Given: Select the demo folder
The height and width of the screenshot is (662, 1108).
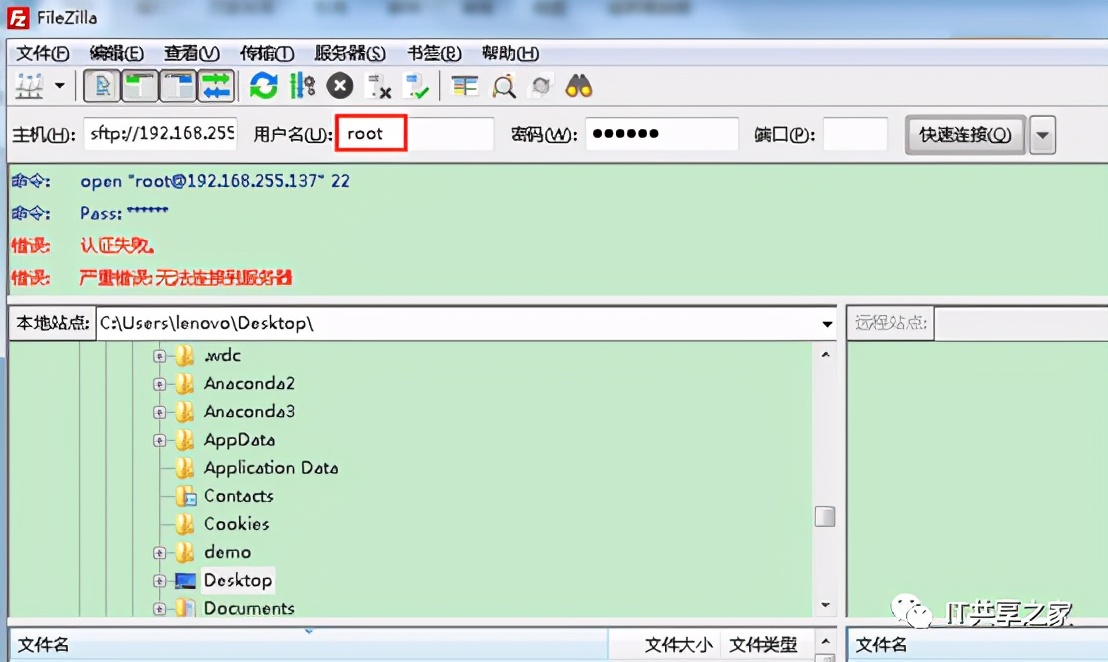Looking at the screenshot, I should tap(227, 552).
